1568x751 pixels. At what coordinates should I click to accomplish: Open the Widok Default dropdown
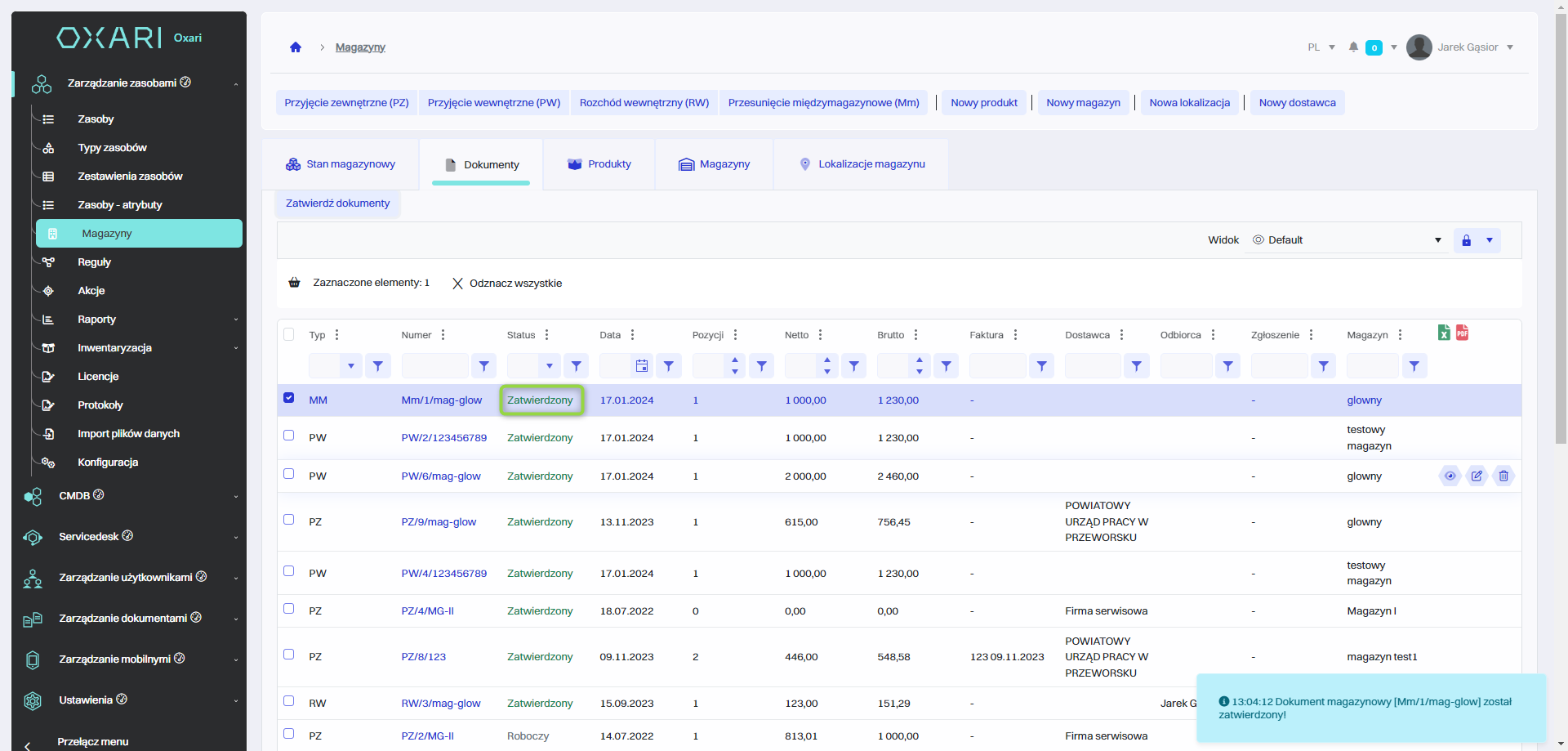click(1347, 240)
